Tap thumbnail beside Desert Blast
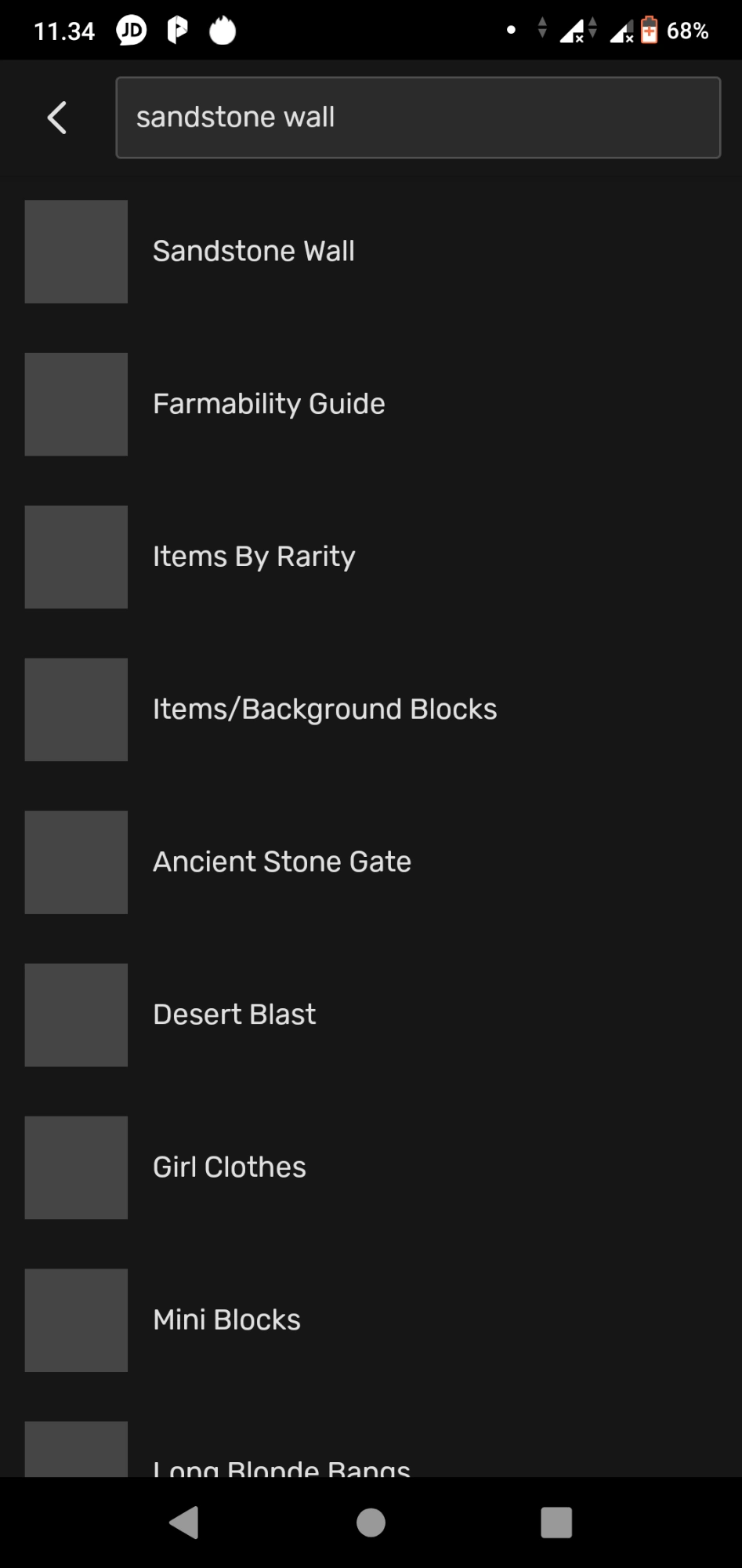Image resolution: width=742 pixels, height=1568 pixels. click(76, 1014)
